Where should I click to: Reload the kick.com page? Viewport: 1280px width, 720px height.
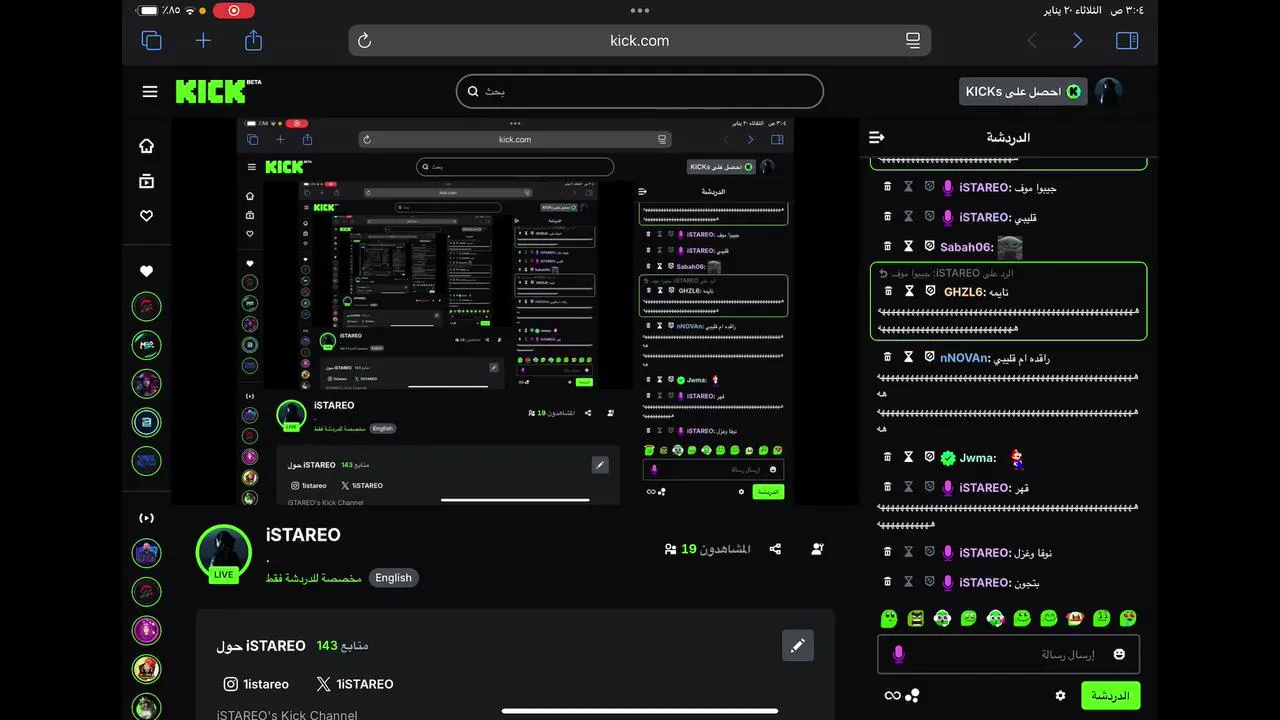click(x=364, y=40)
